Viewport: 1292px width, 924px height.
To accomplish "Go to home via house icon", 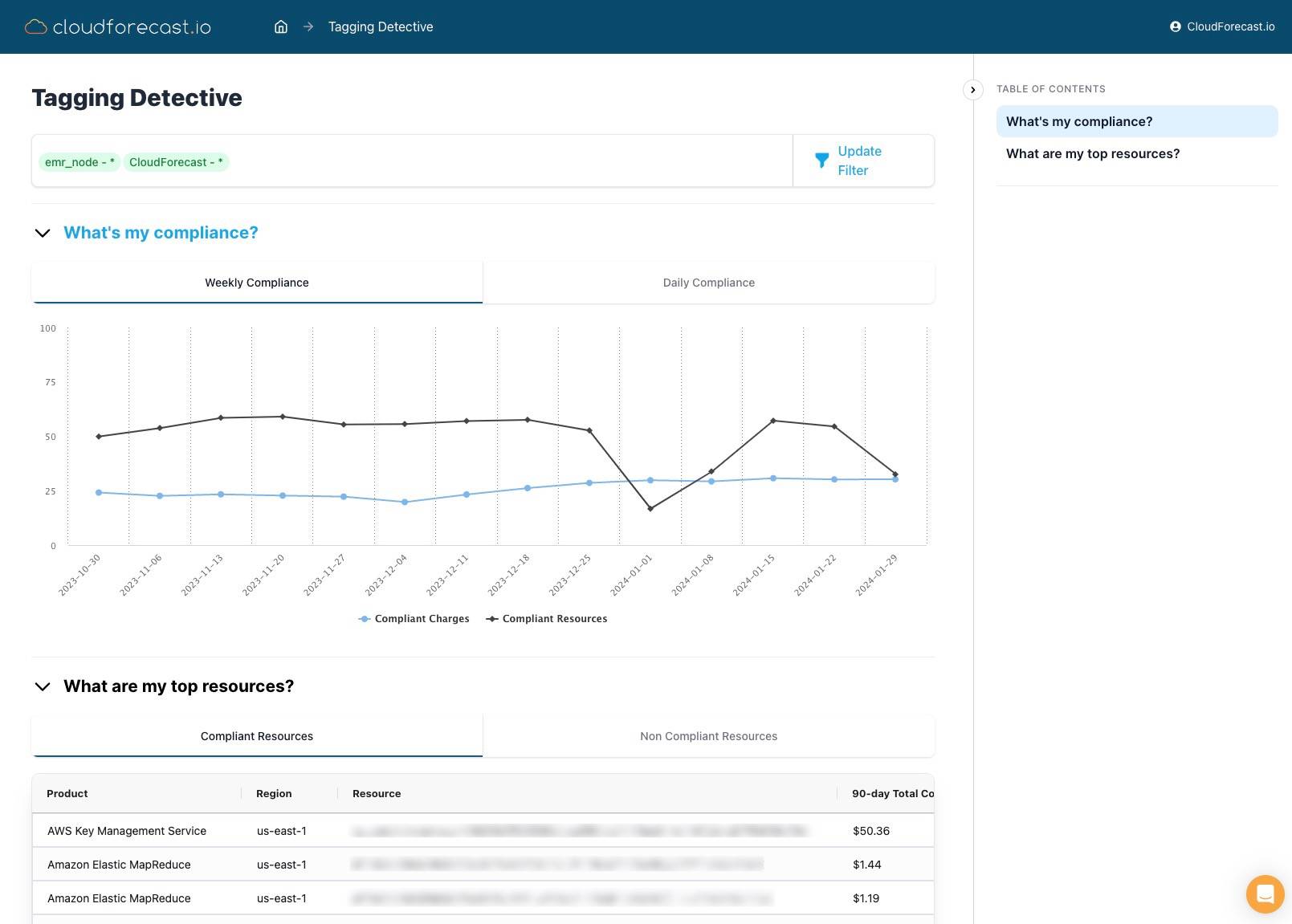I will coord(281,26).
